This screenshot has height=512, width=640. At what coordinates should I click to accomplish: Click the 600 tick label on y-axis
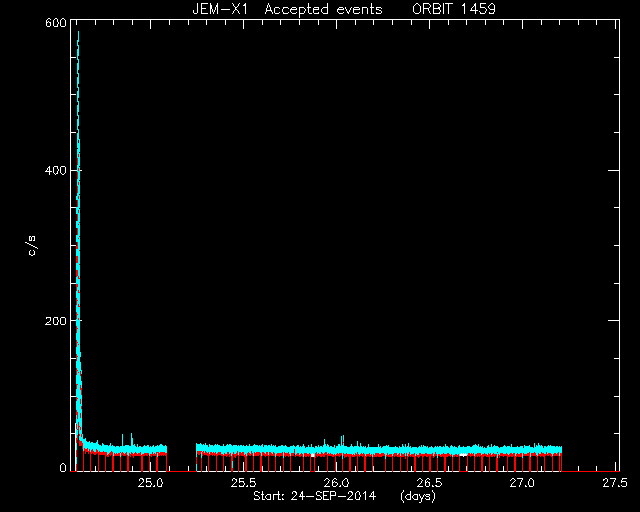coord(56,23)
